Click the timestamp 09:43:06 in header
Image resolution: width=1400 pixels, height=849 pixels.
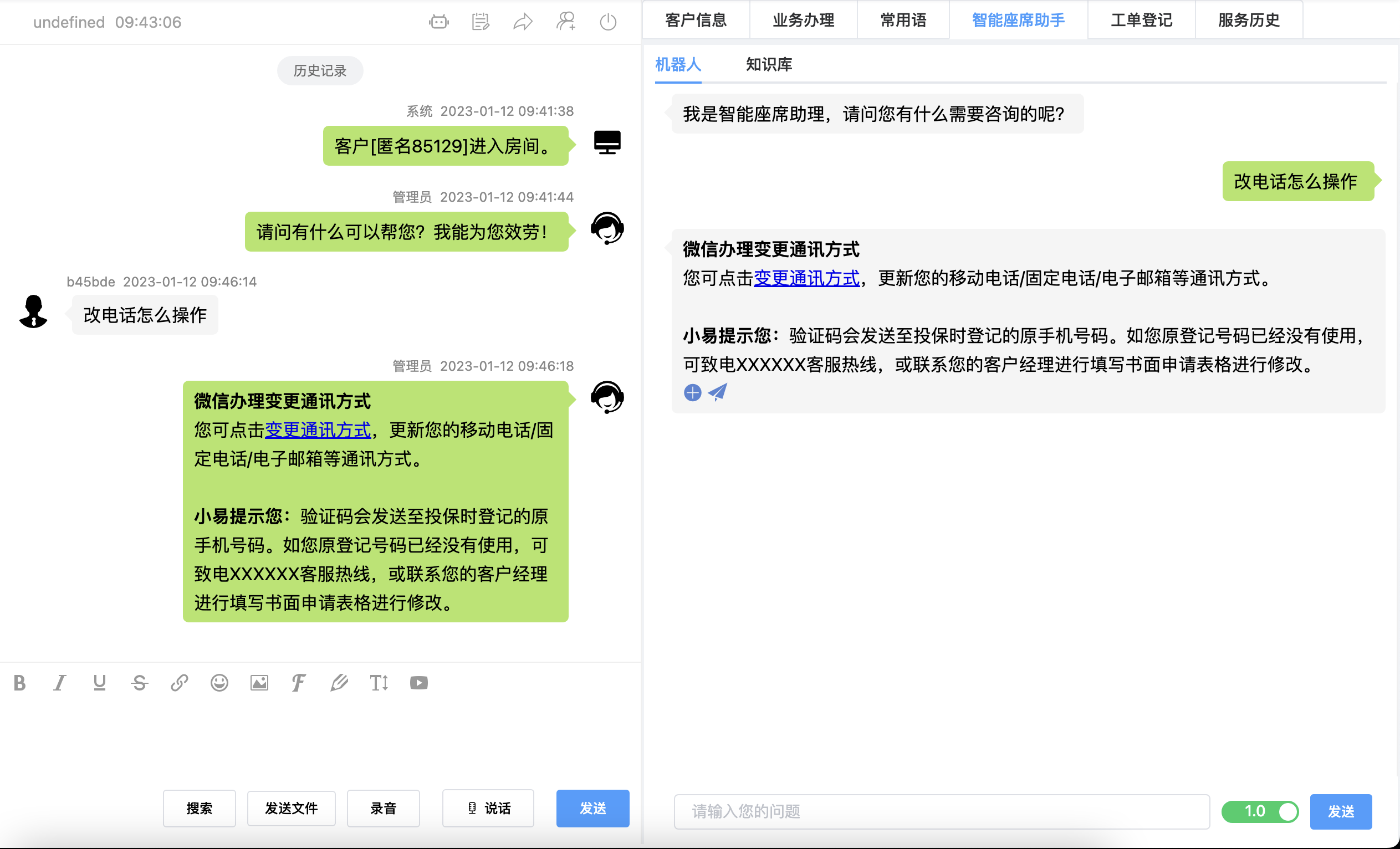coord(149,22)
